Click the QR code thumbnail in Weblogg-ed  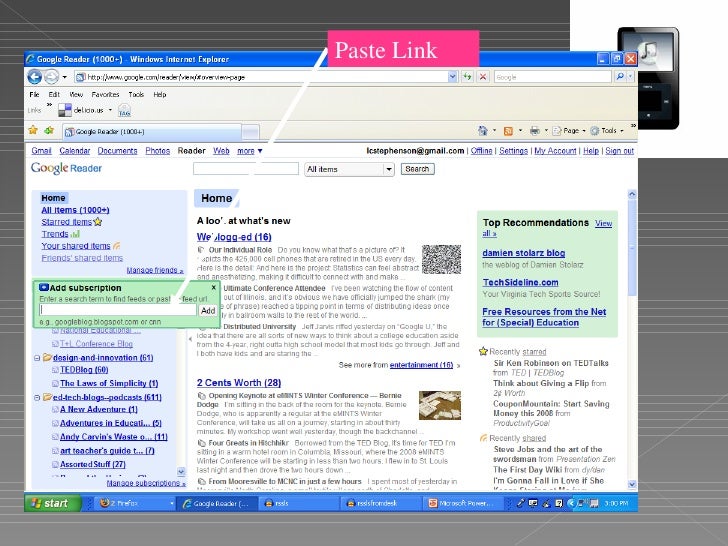pyautogui.click(x=442, y=259)
